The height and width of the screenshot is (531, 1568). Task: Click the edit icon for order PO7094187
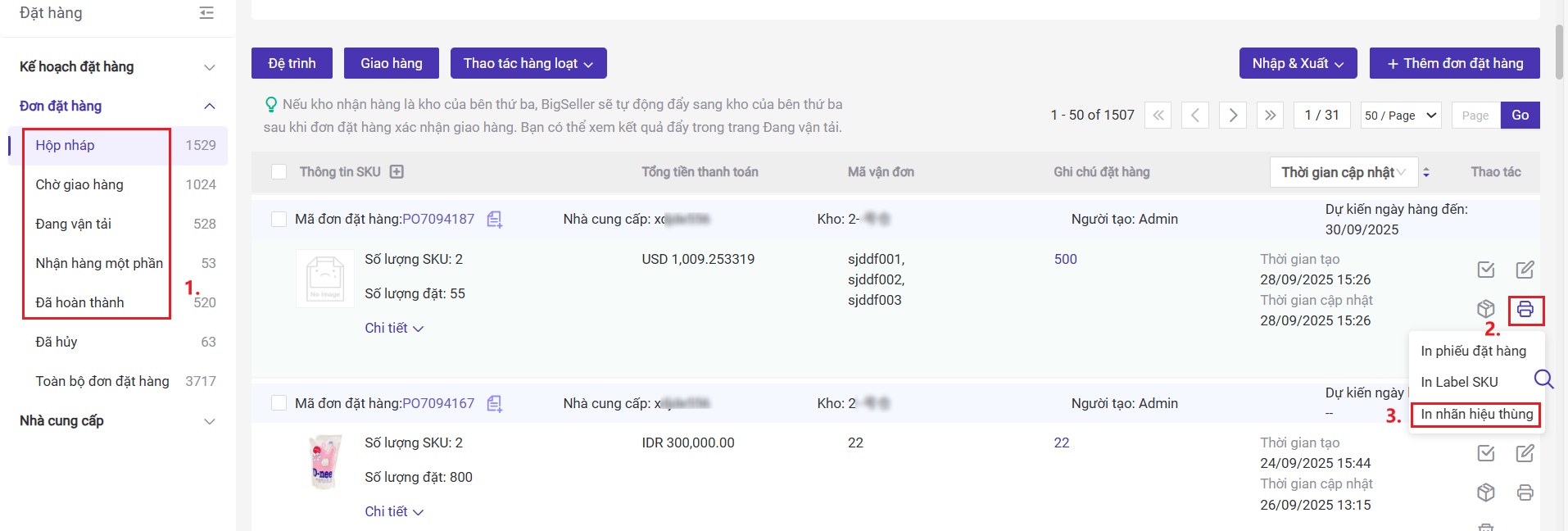click(1525, 270)
